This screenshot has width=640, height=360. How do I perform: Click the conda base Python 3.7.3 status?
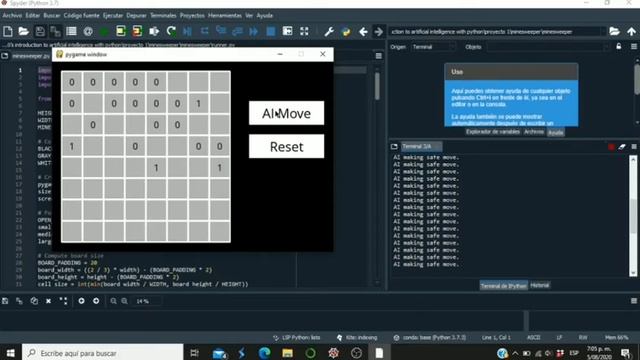coord(430,338)
